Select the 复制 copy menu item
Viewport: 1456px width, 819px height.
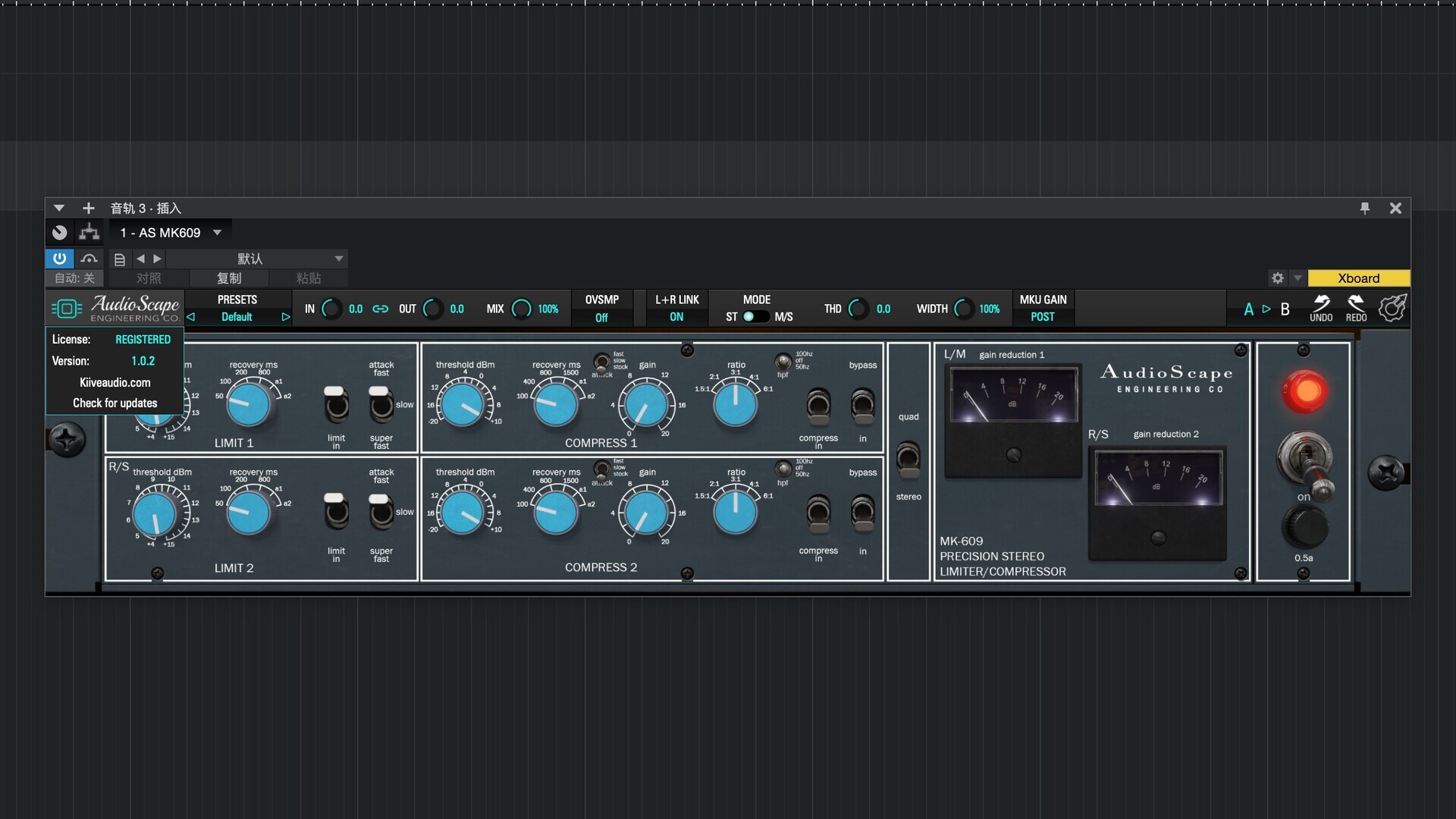coord(229,278)
